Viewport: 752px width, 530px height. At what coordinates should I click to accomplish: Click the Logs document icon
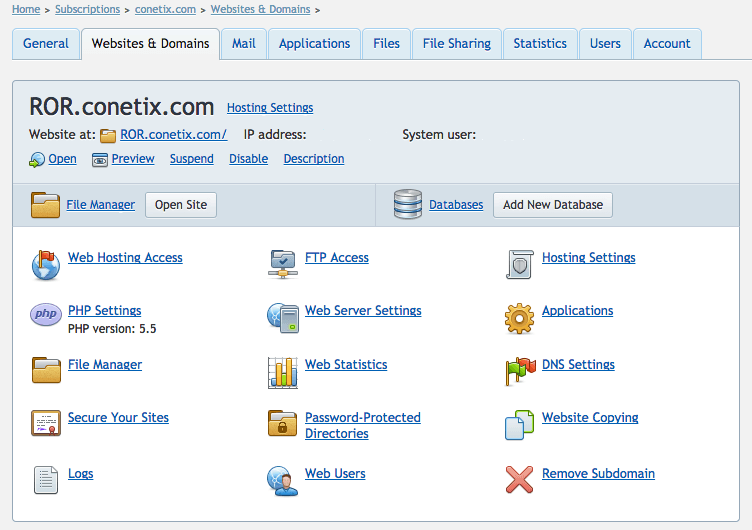click(x=46, y=480)
